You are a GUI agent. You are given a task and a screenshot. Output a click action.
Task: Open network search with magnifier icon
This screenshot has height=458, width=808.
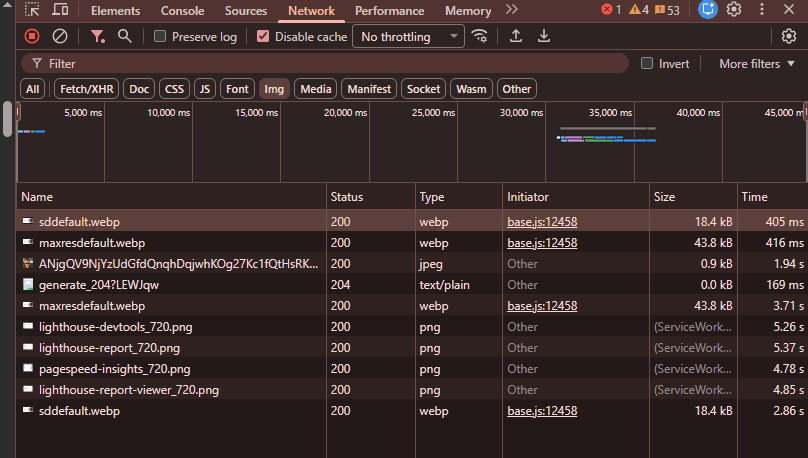pos(124,36)
